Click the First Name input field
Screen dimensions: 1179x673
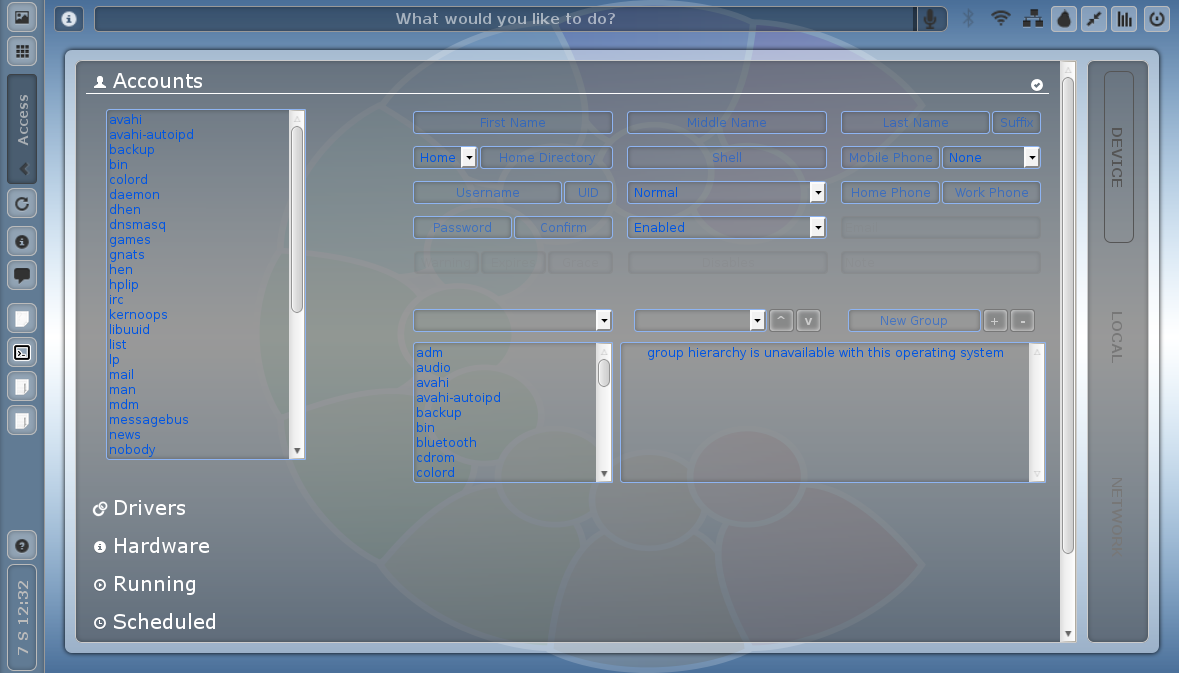click(512, 123)
